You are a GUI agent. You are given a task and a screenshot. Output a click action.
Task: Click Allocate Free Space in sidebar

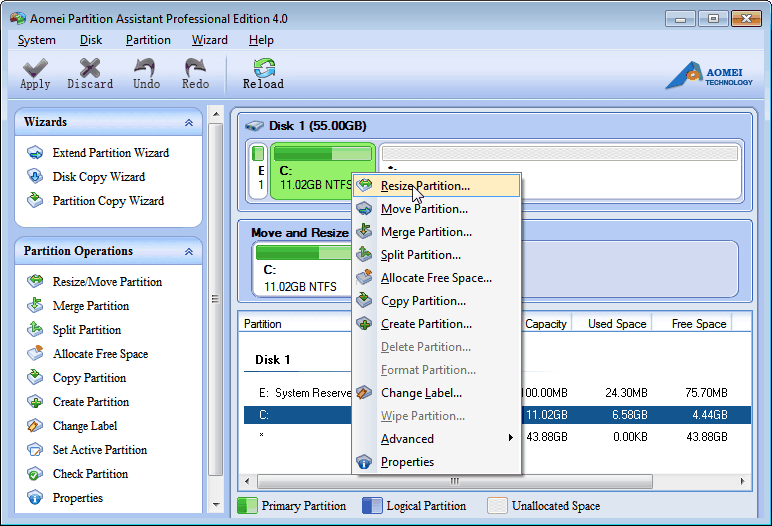coord(100,354)
